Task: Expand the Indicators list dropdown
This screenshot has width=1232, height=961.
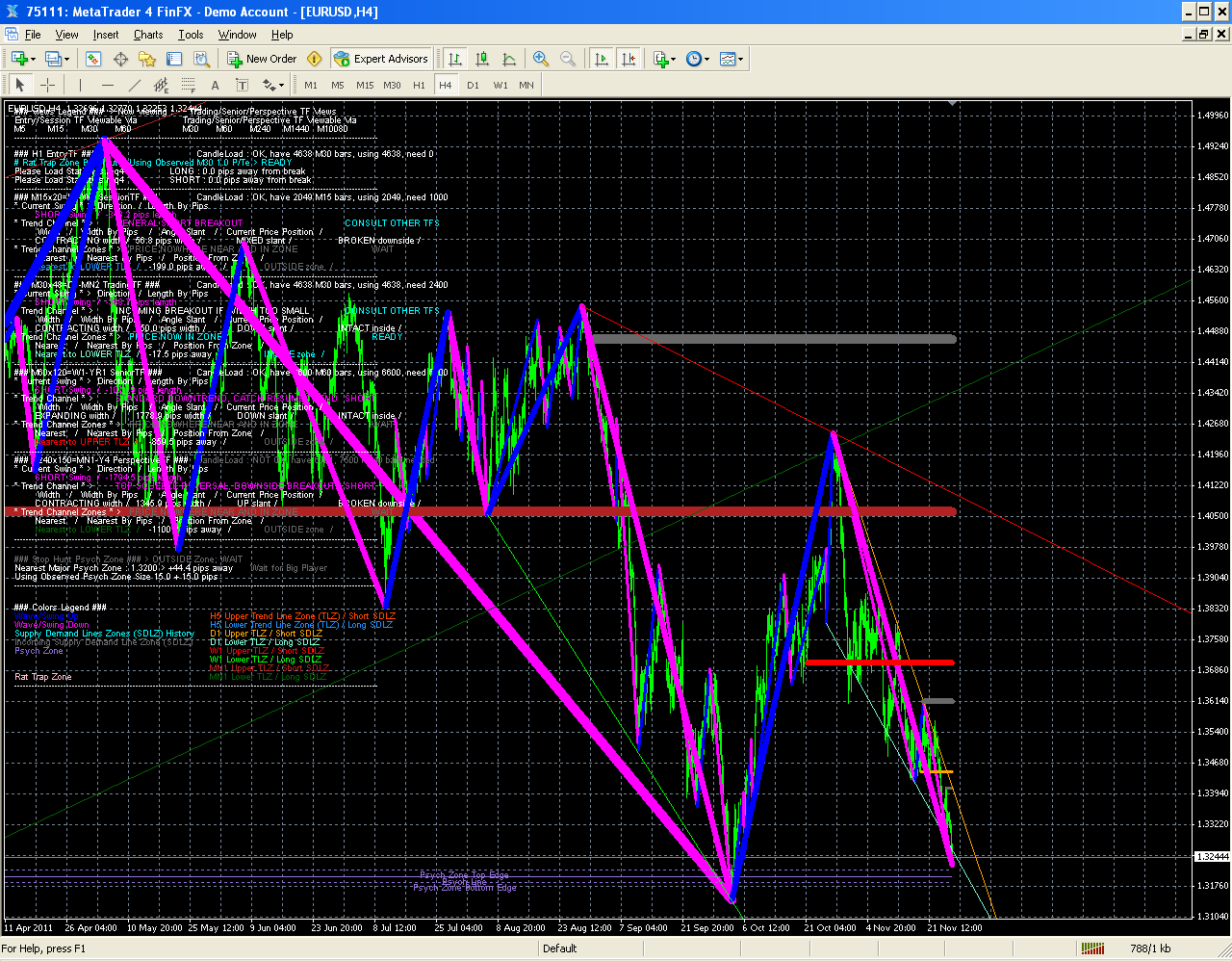Action: (x=664, y=59)
